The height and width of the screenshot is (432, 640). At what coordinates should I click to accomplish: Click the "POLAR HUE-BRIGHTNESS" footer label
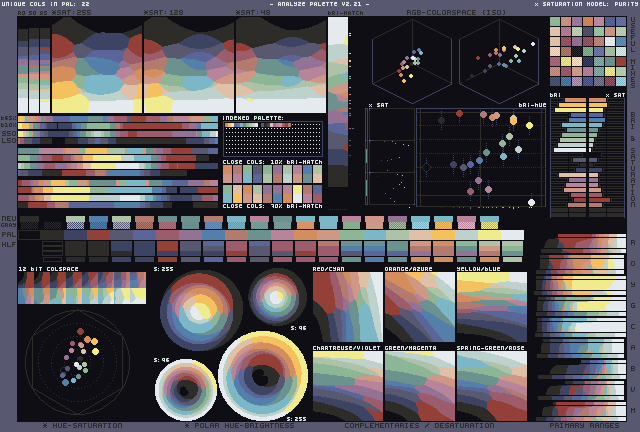click(244, 425)
